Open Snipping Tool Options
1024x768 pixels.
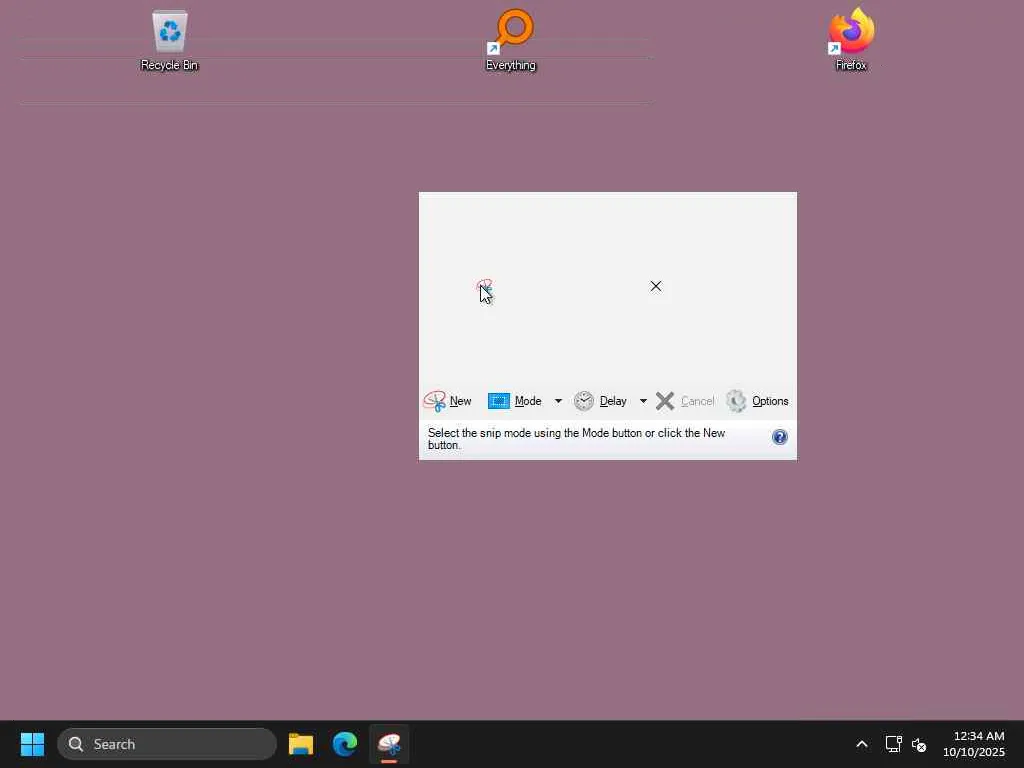[x=758, y=401]
